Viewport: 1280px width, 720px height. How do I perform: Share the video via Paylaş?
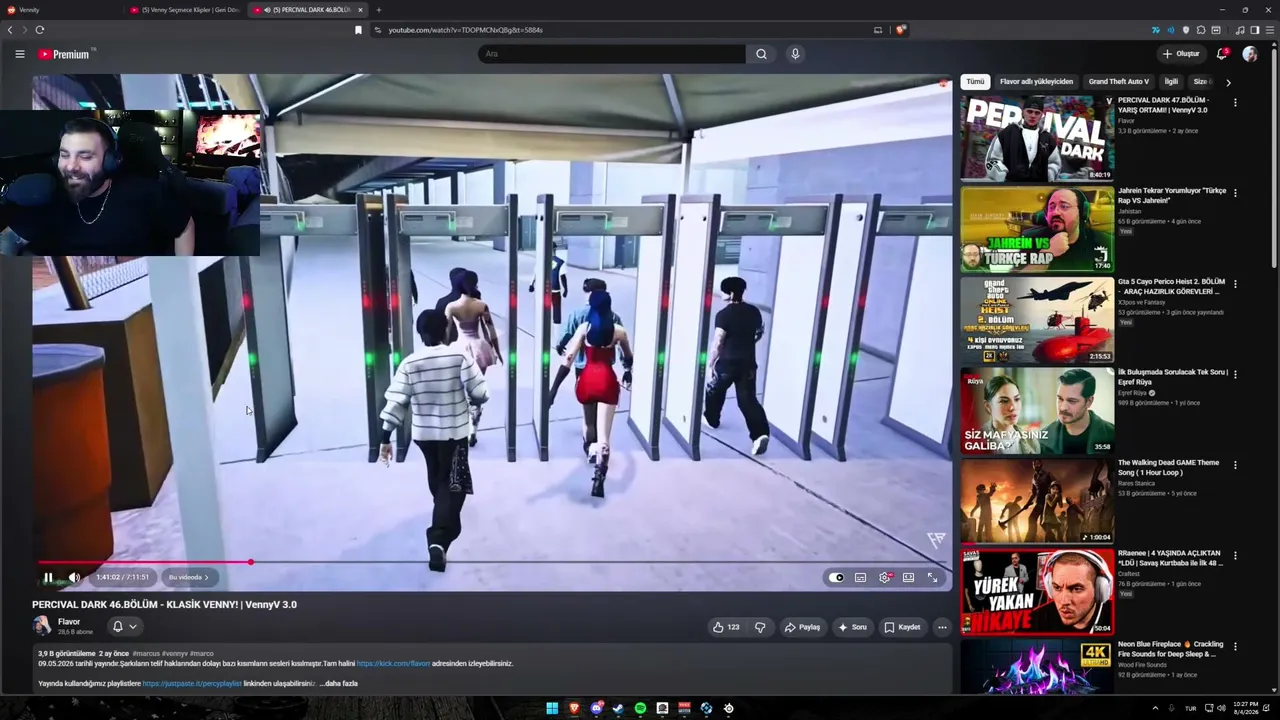point(802,627)
